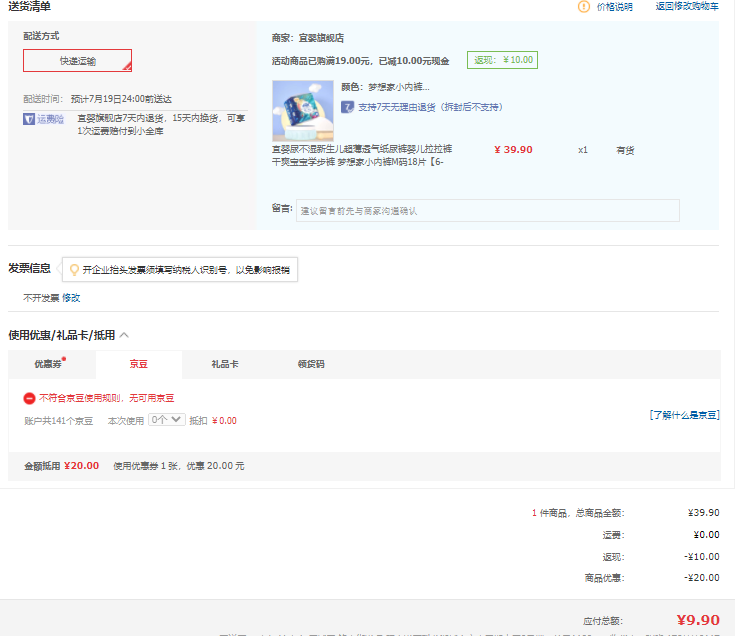Click the 商家: 宜婴旗舰店 merchant name
Image resolution: width=737 pixels, height=636 pixels.
[x=308, y=38]
